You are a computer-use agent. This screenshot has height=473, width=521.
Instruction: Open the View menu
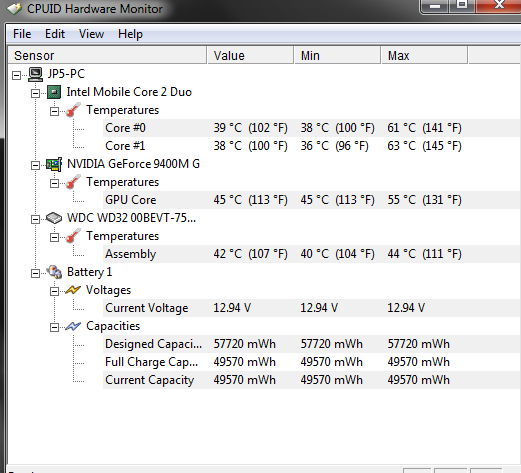(x=91, y=34)
